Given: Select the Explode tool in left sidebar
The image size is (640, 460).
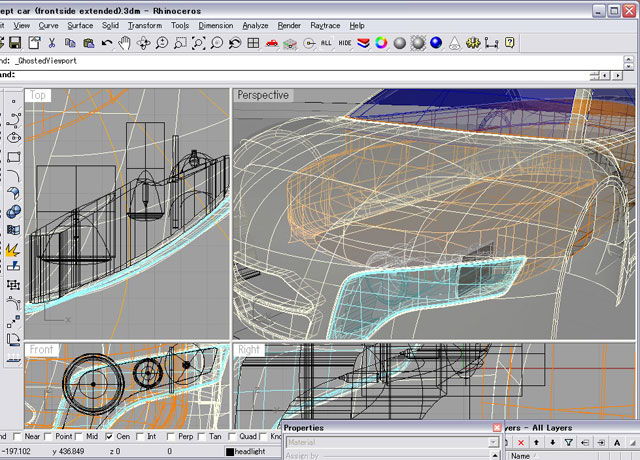Looking at the screenshot, I should (14, 248).
